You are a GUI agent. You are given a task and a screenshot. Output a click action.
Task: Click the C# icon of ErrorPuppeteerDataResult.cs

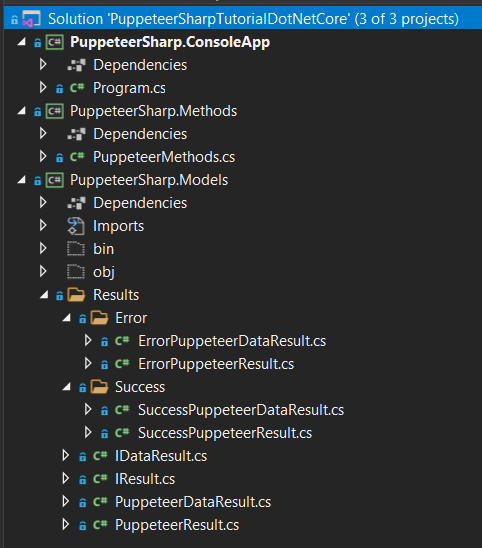click(x=122, y=340)
